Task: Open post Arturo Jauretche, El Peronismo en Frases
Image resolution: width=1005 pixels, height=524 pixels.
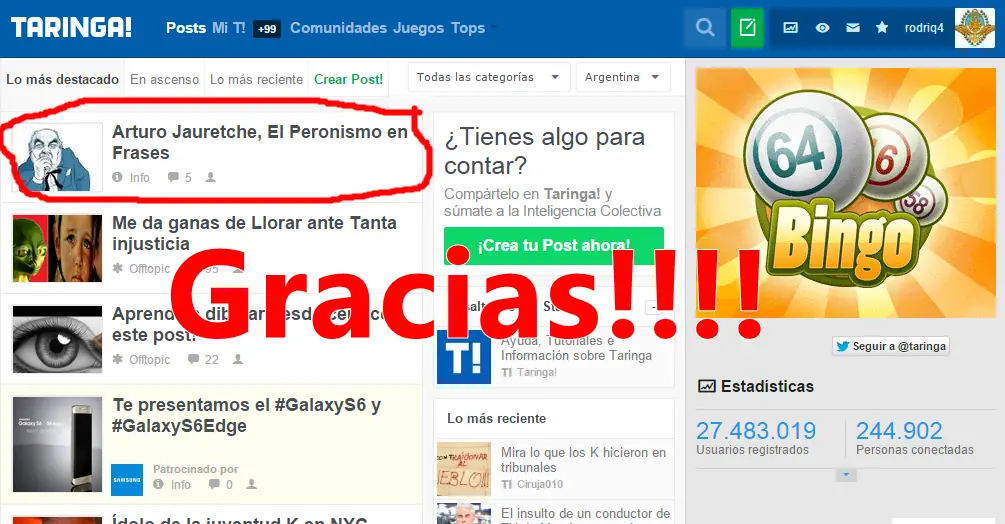Action: point(260,142)
